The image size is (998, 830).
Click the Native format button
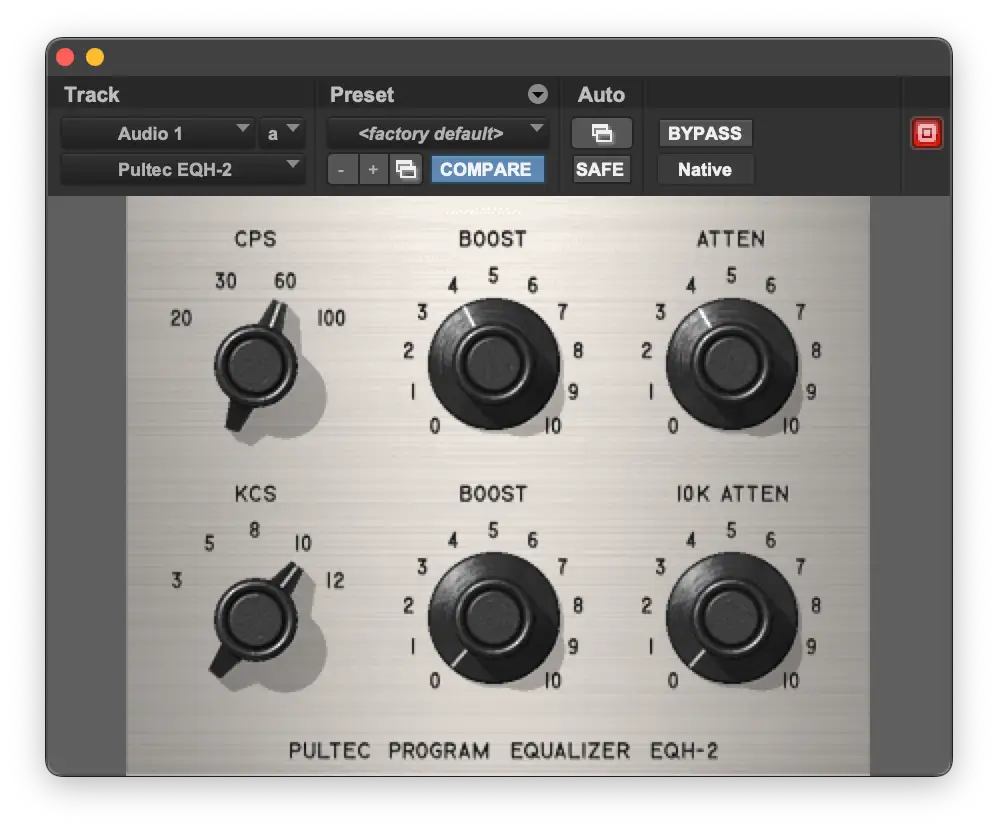pos(704,170)
